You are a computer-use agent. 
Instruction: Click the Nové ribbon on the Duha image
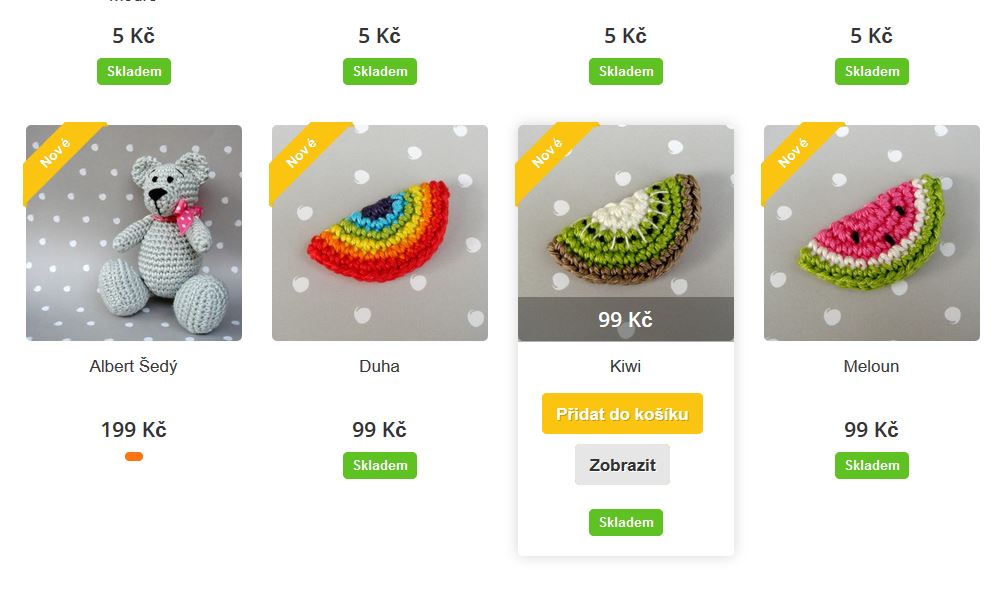click(x=301, y=153)
